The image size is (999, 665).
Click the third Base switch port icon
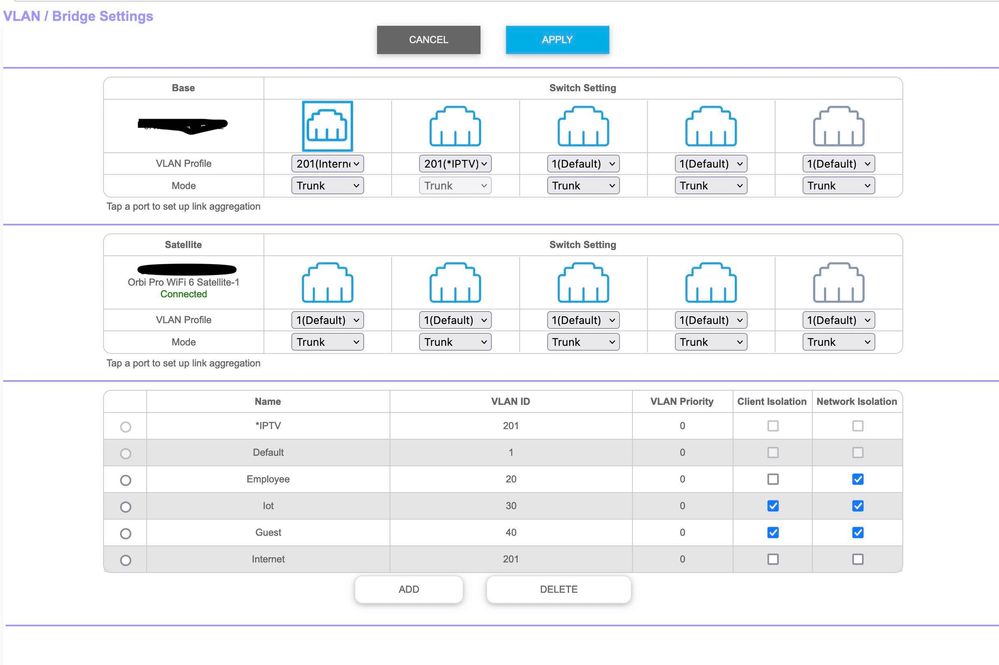[x=583, y=127]
